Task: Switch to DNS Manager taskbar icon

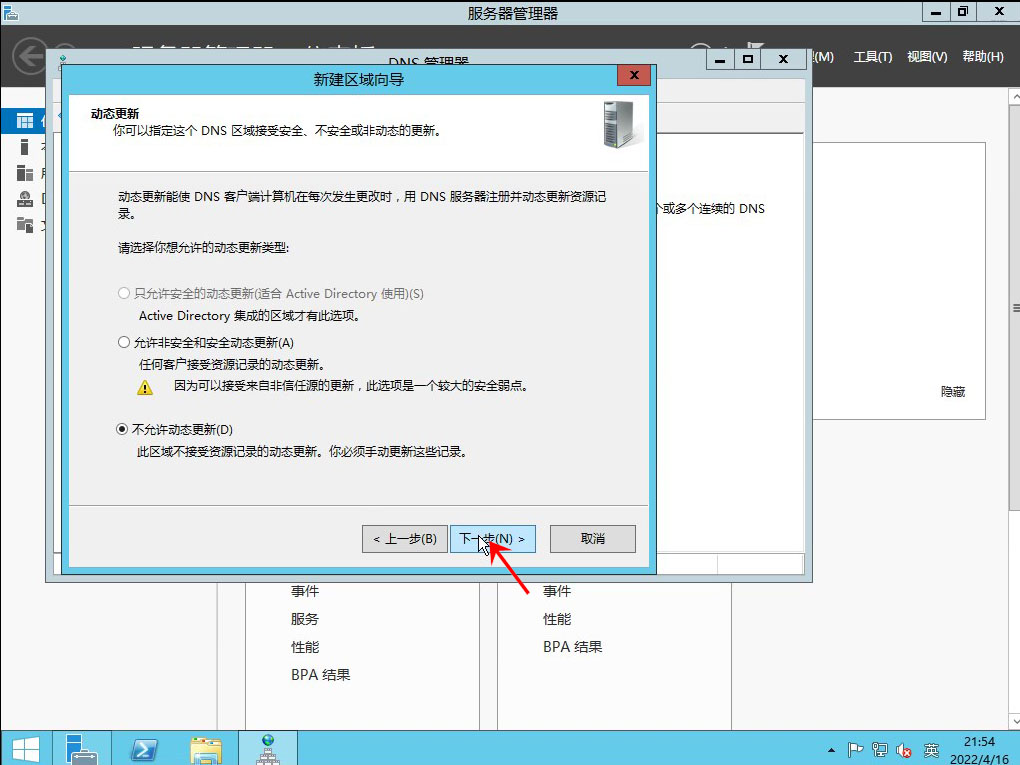Action: [268, 749]
